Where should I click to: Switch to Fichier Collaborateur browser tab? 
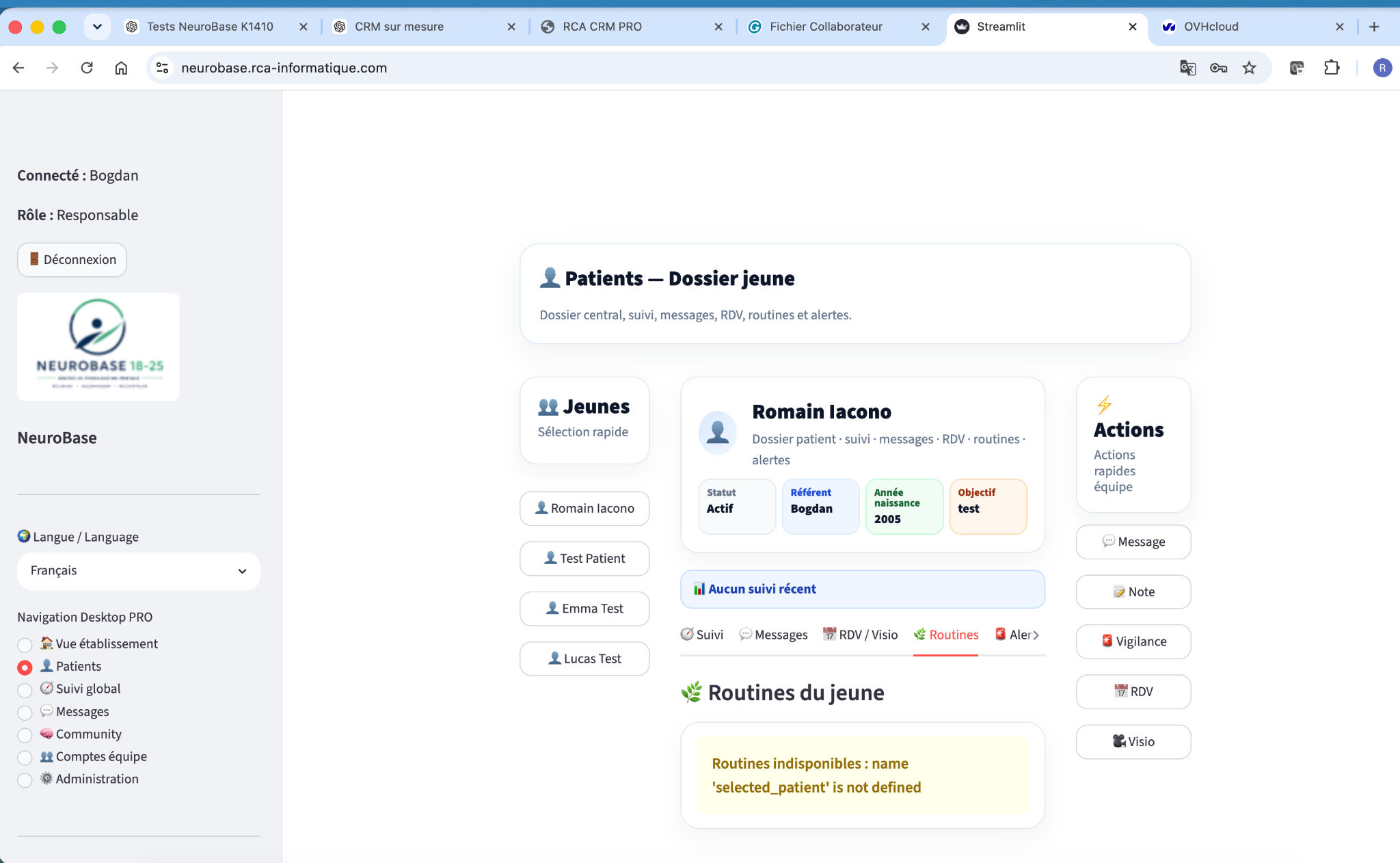826,27
